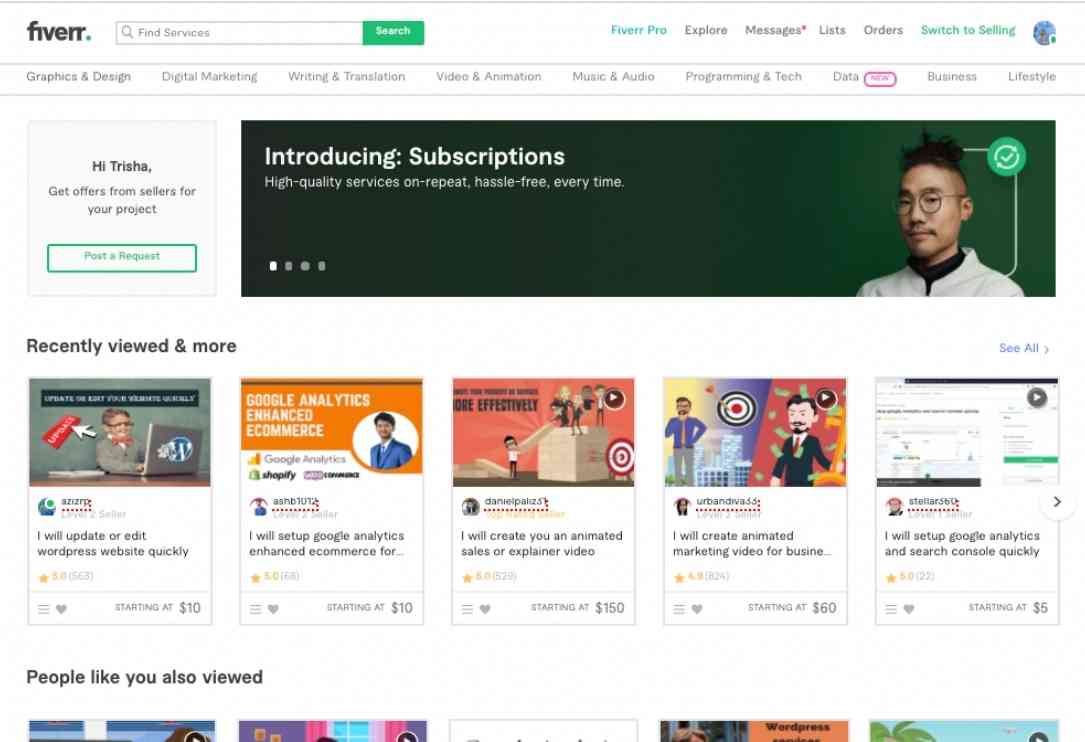Open the Business category
This screenshot has width=1085, height=742.
coord(951,77)
